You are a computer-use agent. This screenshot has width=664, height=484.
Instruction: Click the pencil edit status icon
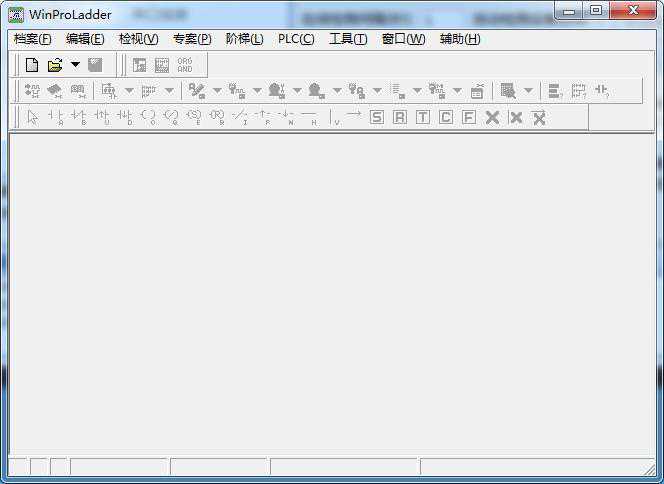pyautogui.click(x=197, y=91)
